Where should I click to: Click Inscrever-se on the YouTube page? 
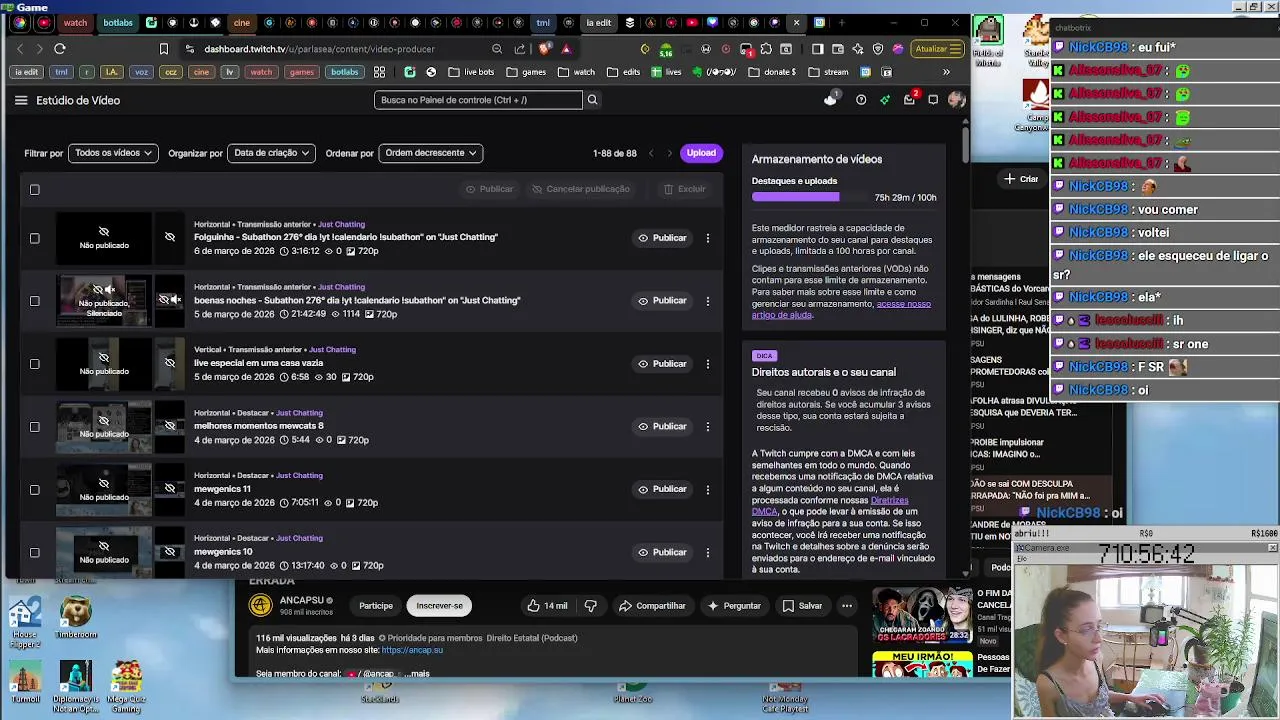(x=440, y=606)
